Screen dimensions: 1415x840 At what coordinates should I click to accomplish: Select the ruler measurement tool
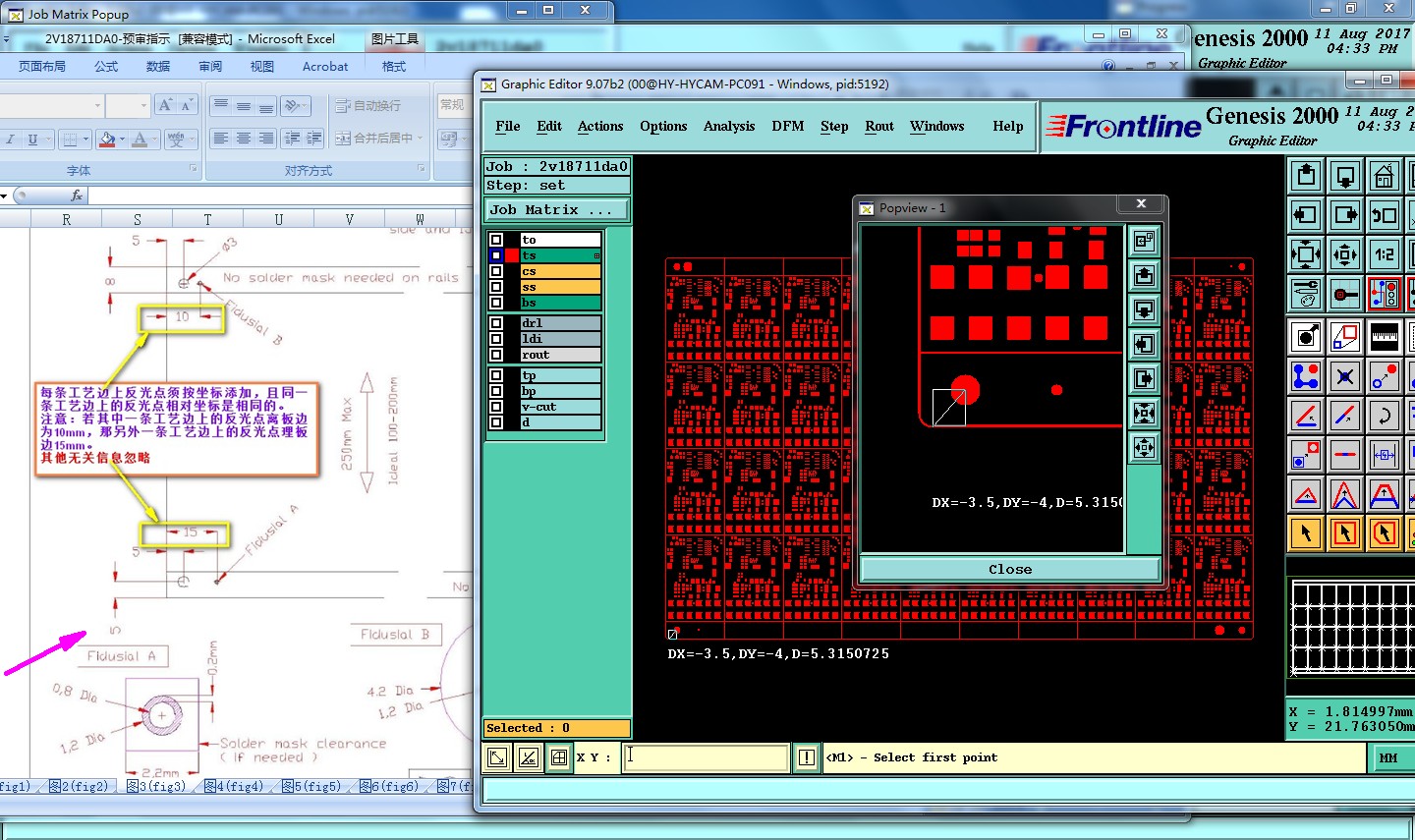[x=1384, y=337]
